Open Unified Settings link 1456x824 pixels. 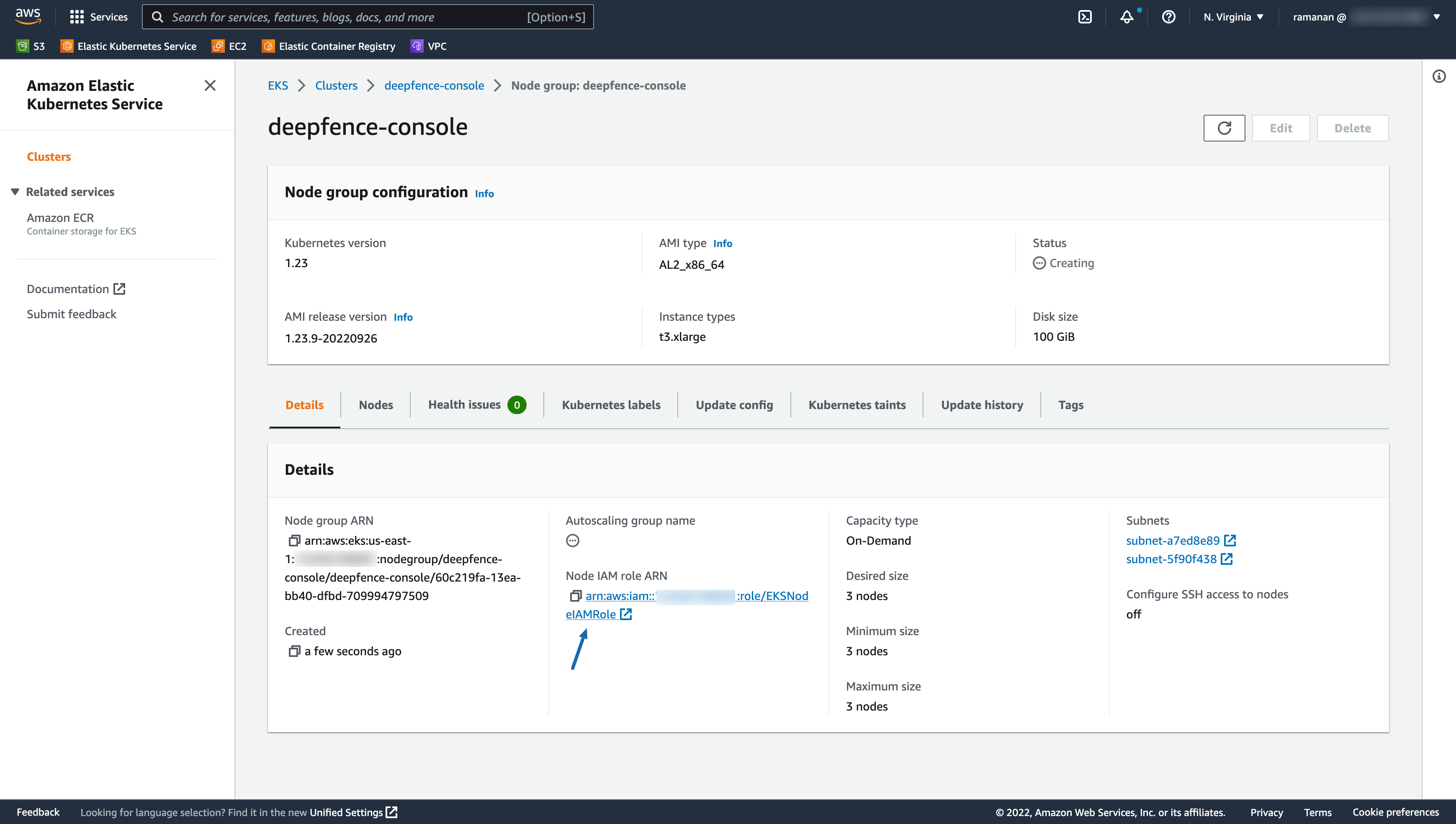[354, 813]
